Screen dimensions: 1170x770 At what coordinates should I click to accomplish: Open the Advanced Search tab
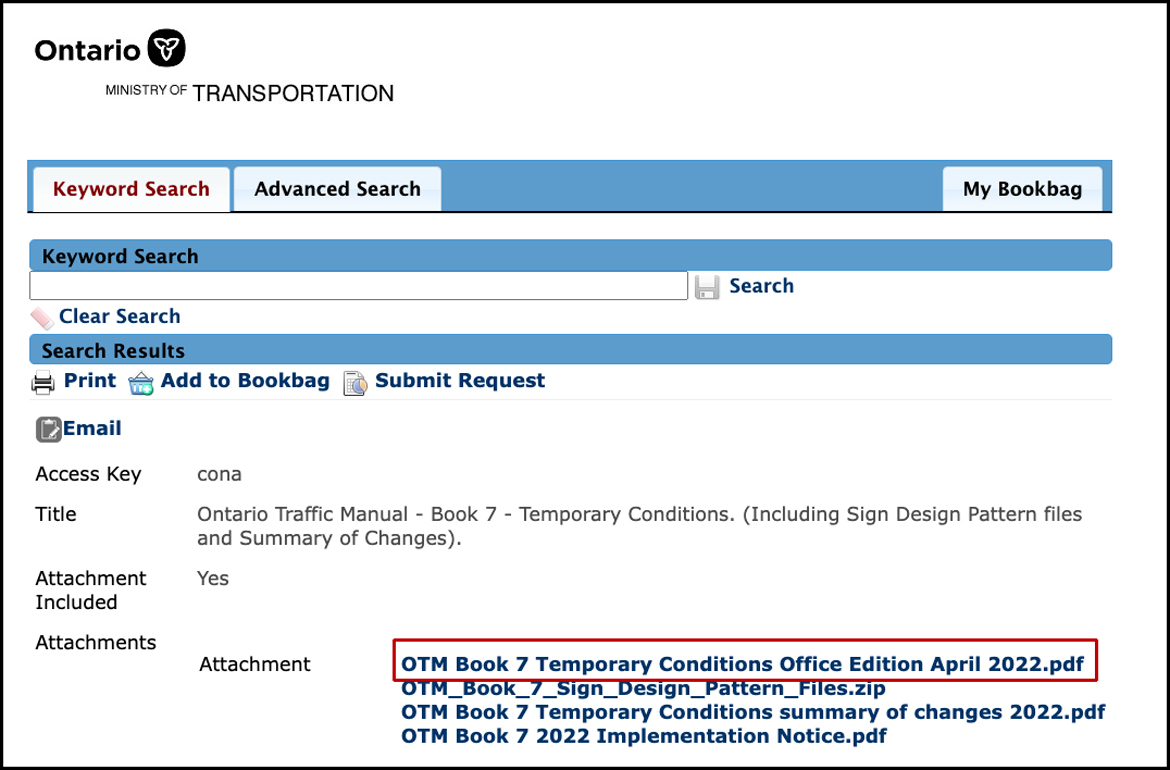[337, 189]
